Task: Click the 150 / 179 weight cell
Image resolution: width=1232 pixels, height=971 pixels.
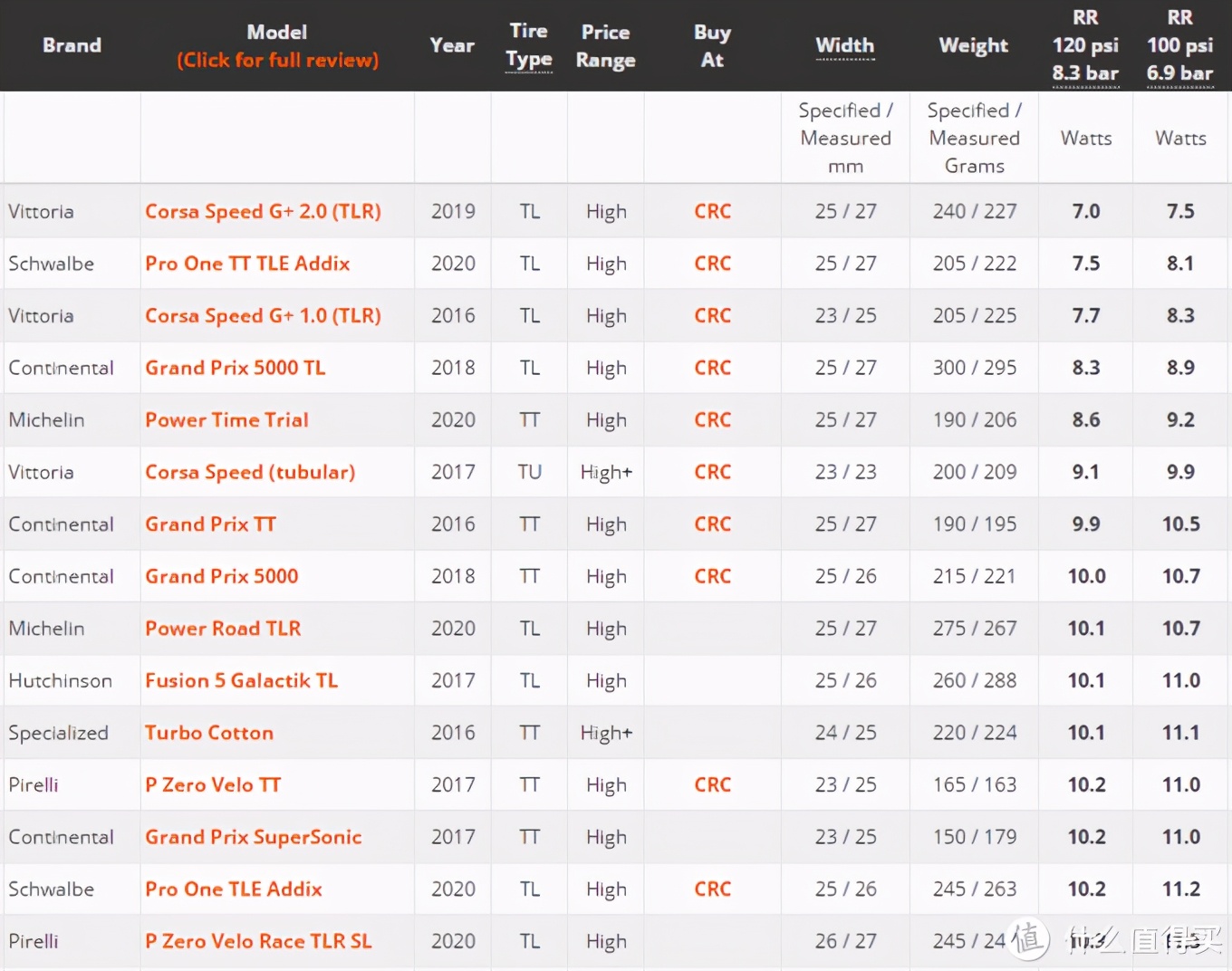Action: coord(975,837)
